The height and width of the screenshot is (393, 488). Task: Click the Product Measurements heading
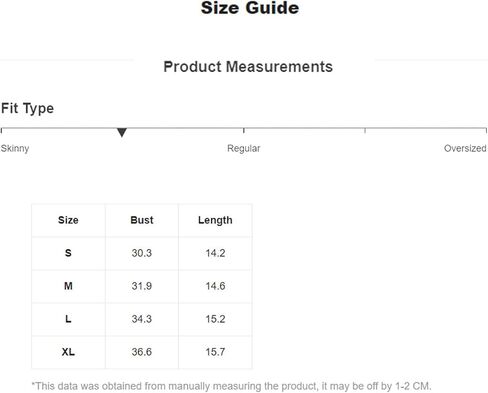coord(248,67)
